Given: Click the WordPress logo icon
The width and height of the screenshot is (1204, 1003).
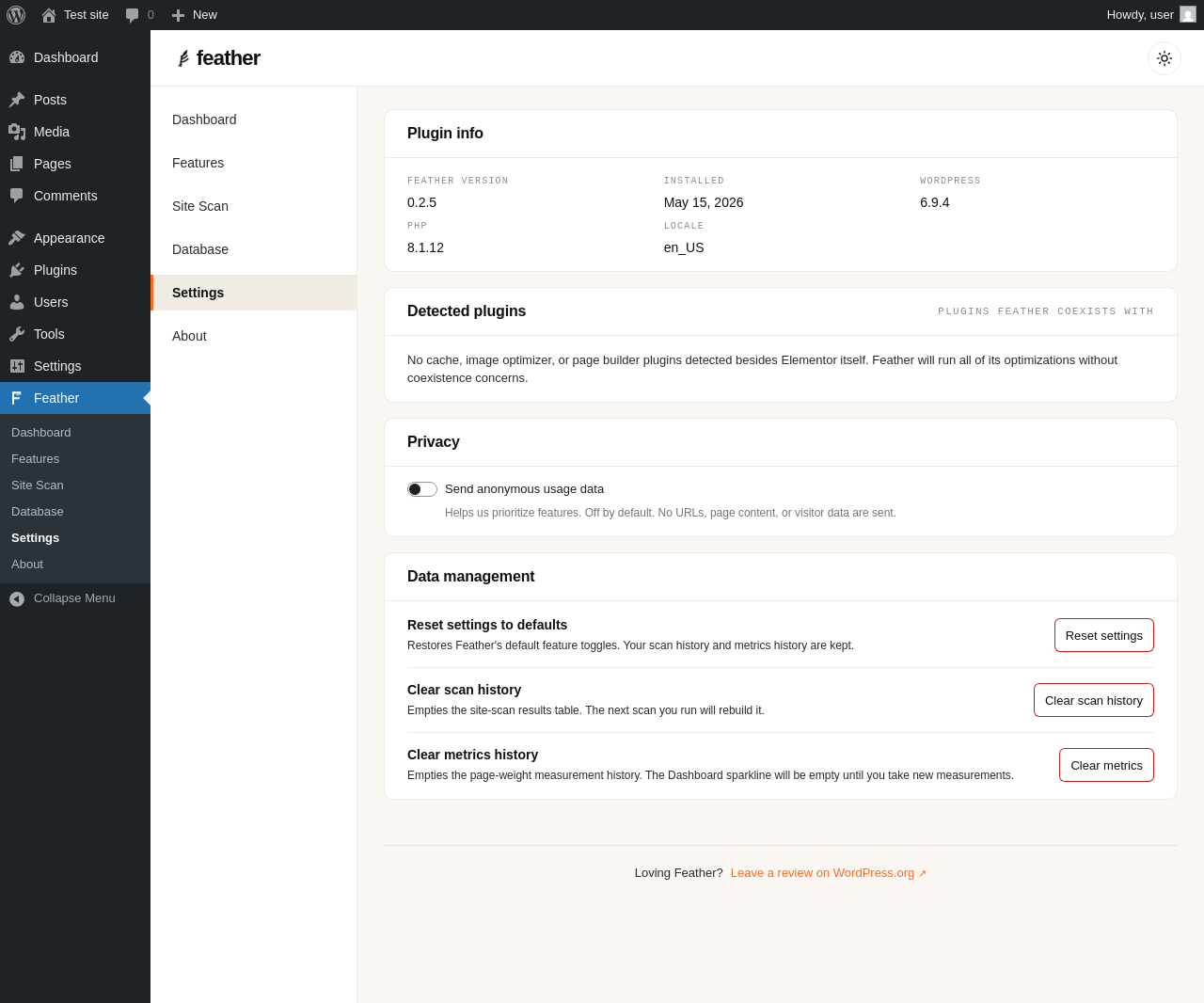Looking at the screenshot, I should (16, 15).
